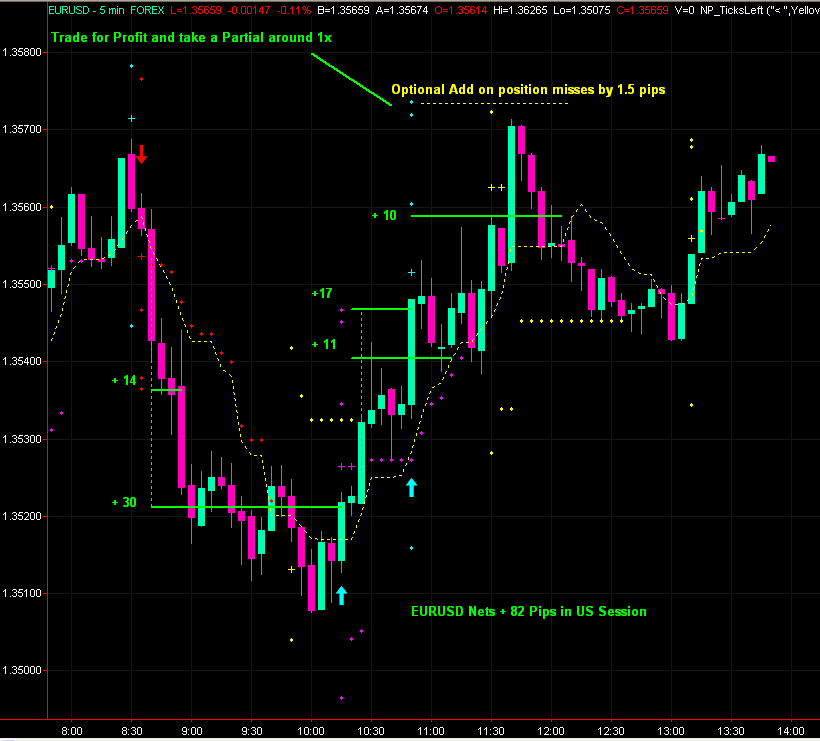
Task: Click the 12:00 time axis label
Action: 551,731
